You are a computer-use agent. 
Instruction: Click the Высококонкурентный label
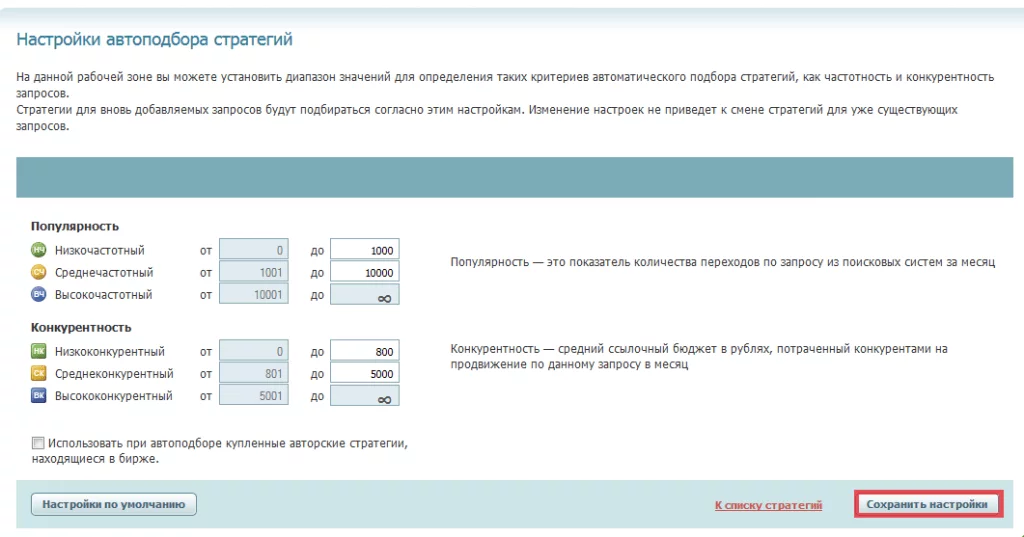(114, 396)
